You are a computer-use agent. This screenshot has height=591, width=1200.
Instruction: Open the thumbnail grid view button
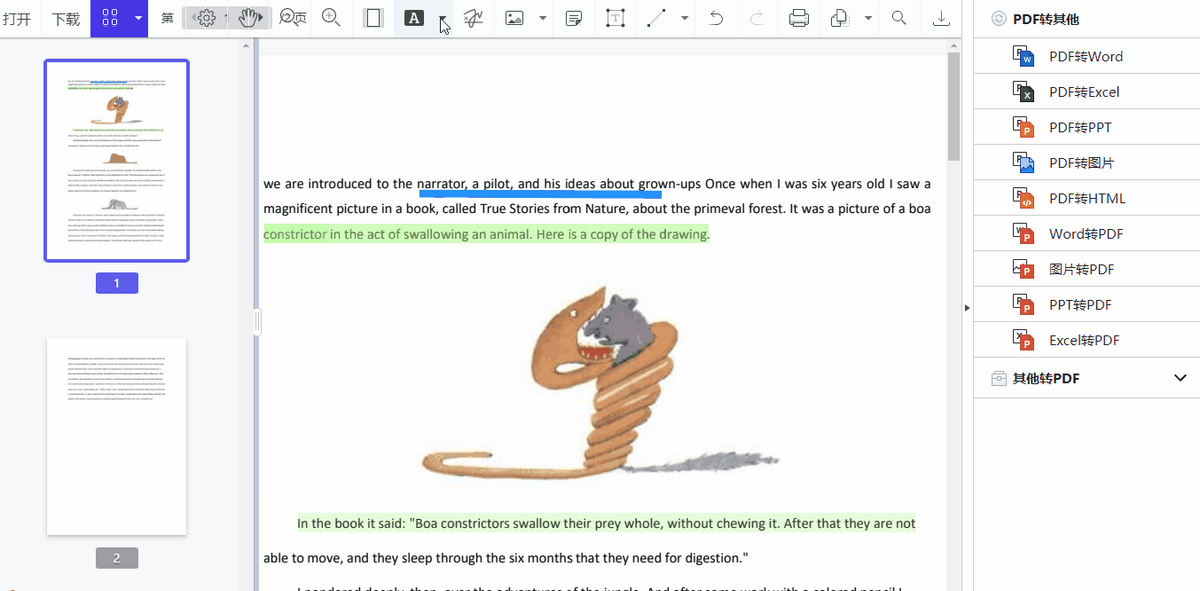111,18
